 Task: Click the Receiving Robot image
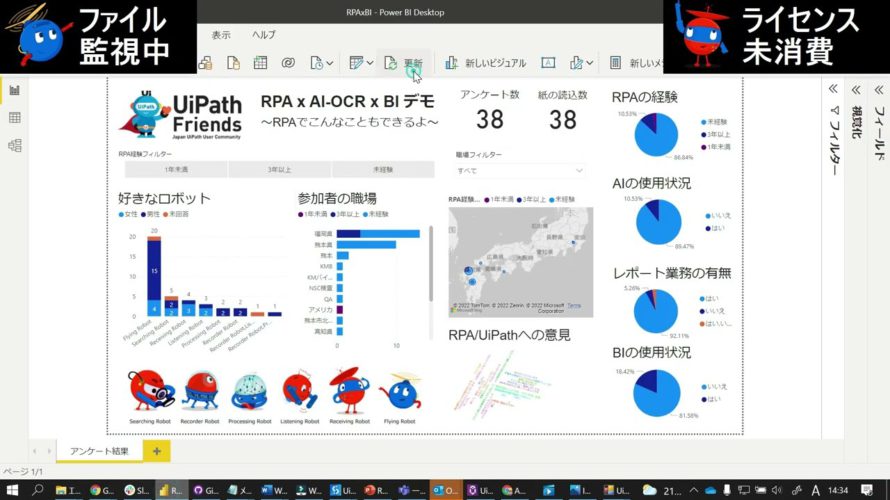click(x=349, y=390)
